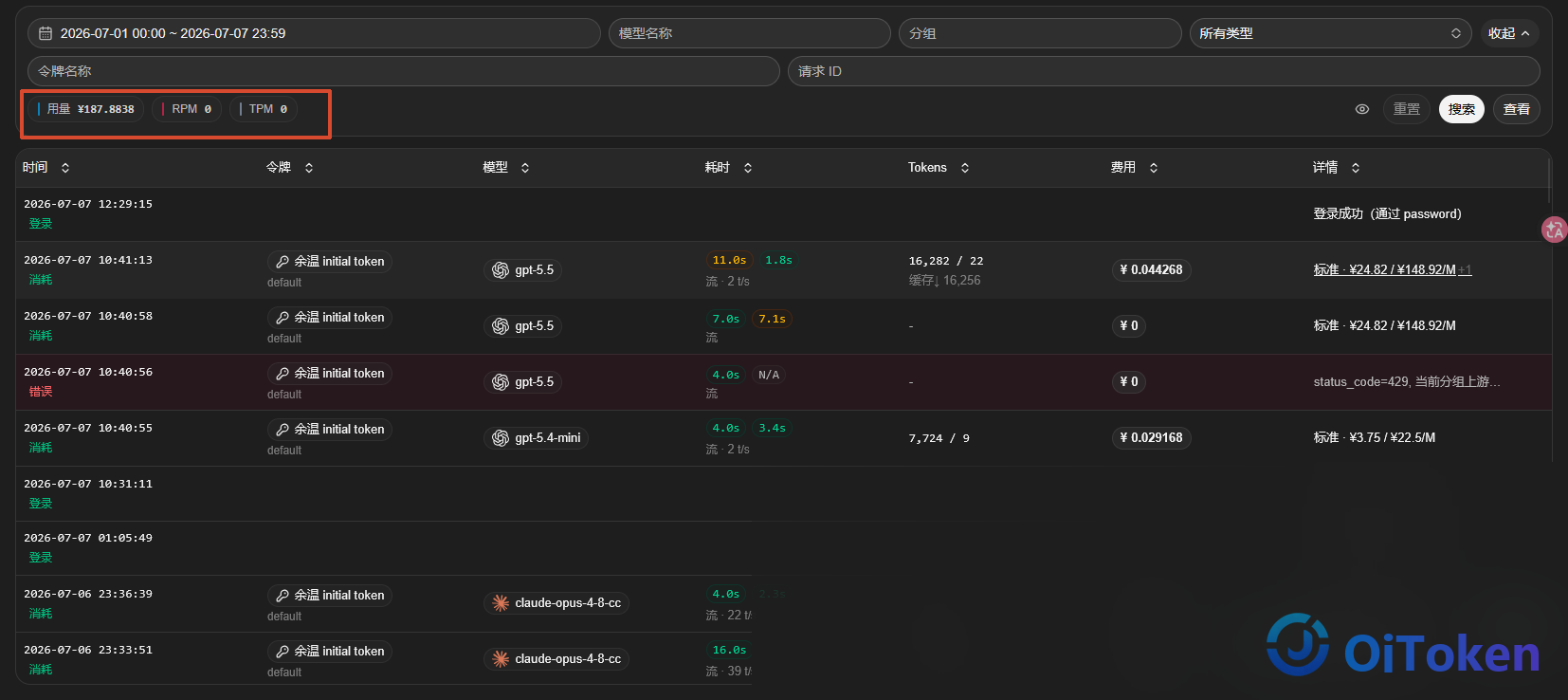Collapse the filter panel with 收起
Viewport: 1568px width, 700px height.
tap(1509, 33)
